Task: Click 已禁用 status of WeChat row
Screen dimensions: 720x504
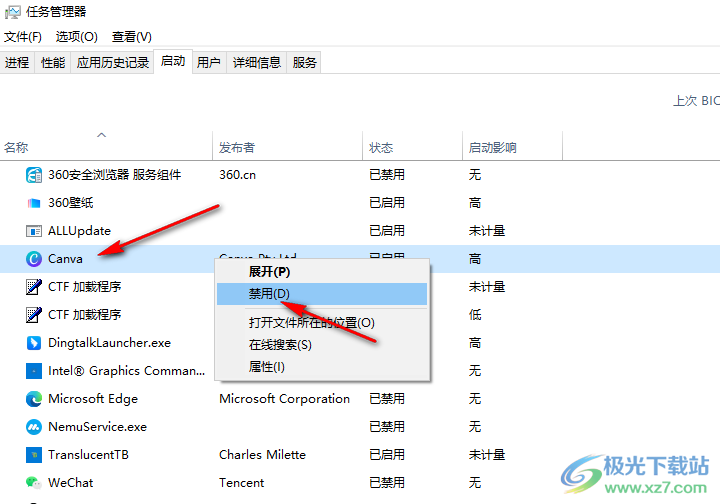Action: click(387, 483)
